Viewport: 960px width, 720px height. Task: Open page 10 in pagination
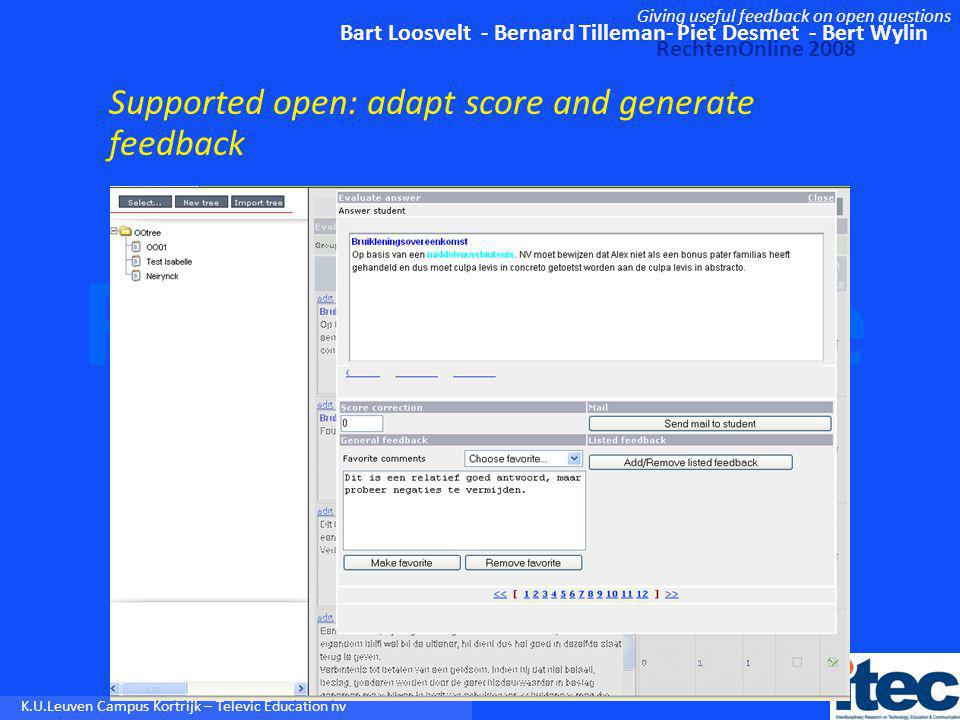[x=612, y=594]
